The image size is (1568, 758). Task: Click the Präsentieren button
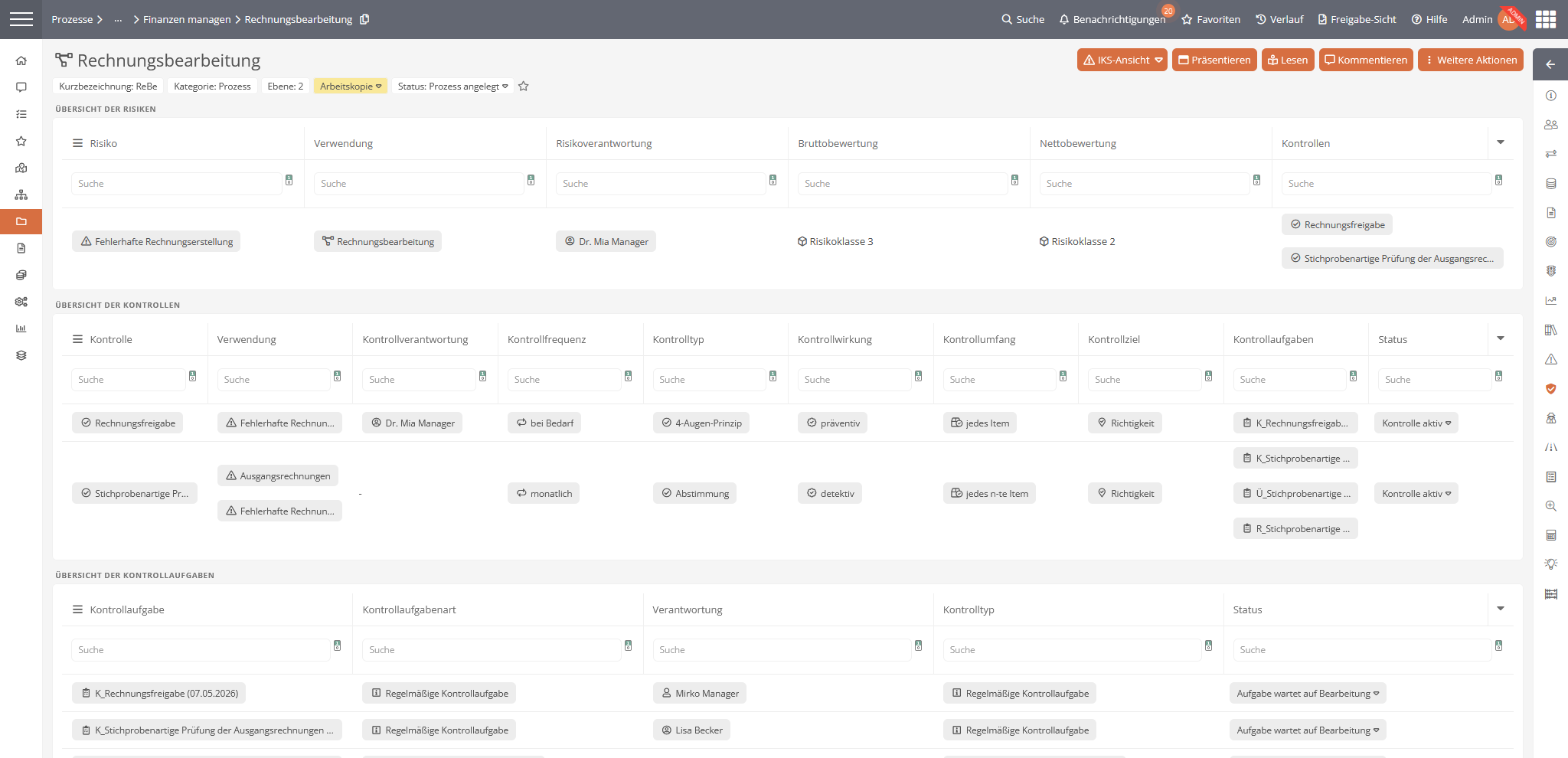(1214, 60)
